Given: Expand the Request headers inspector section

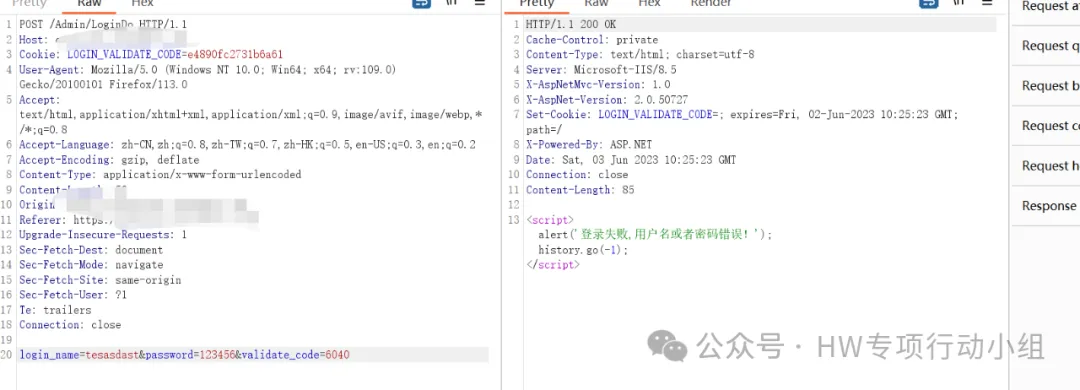Looking at the screenshot, I should tap(1046, 166).
